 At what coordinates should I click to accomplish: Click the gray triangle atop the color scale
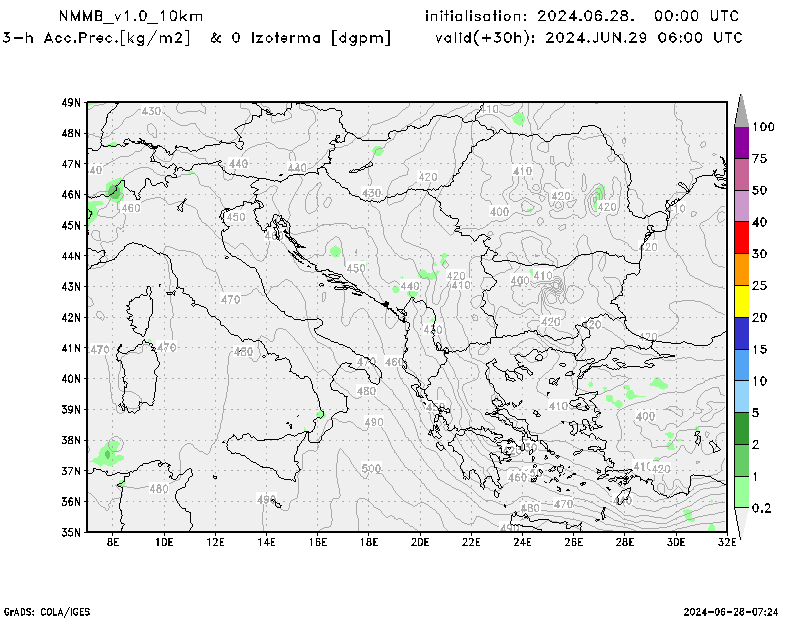pyautogui.click(x=741, y=110)
